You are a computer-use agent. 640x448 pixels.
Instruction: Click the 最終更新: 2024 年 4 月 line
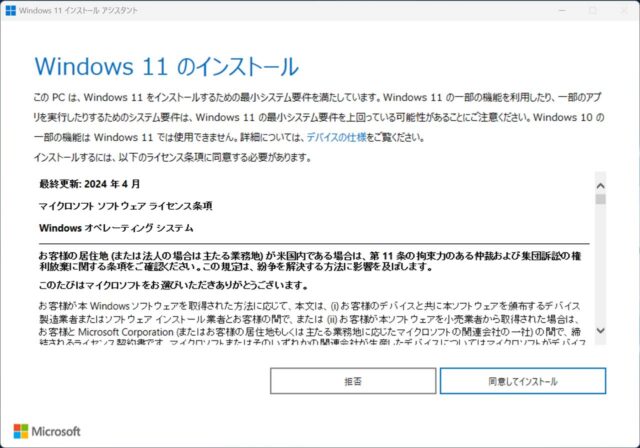click(84, 186)
